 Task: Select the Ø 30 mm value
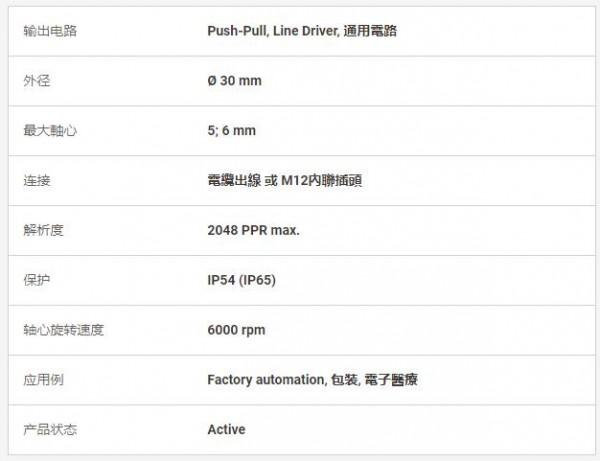pos(234,81)
